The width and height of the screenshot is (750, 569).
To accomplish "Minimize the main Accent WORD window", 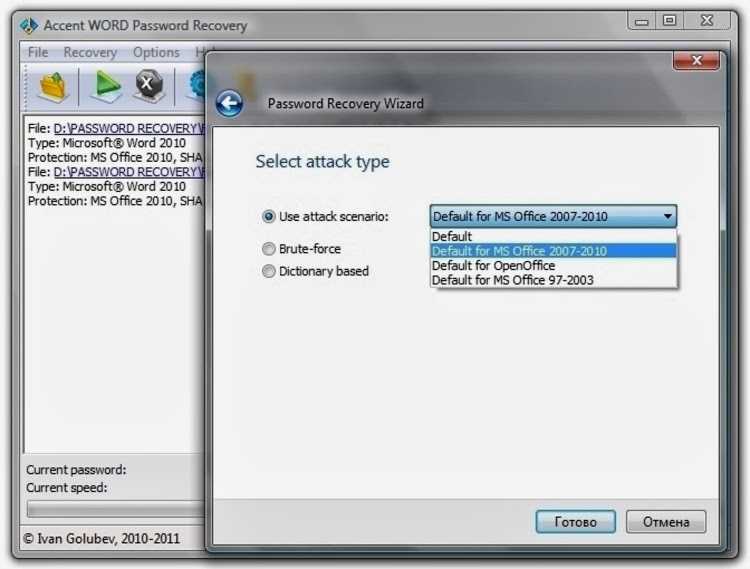I will click(641, 21).
